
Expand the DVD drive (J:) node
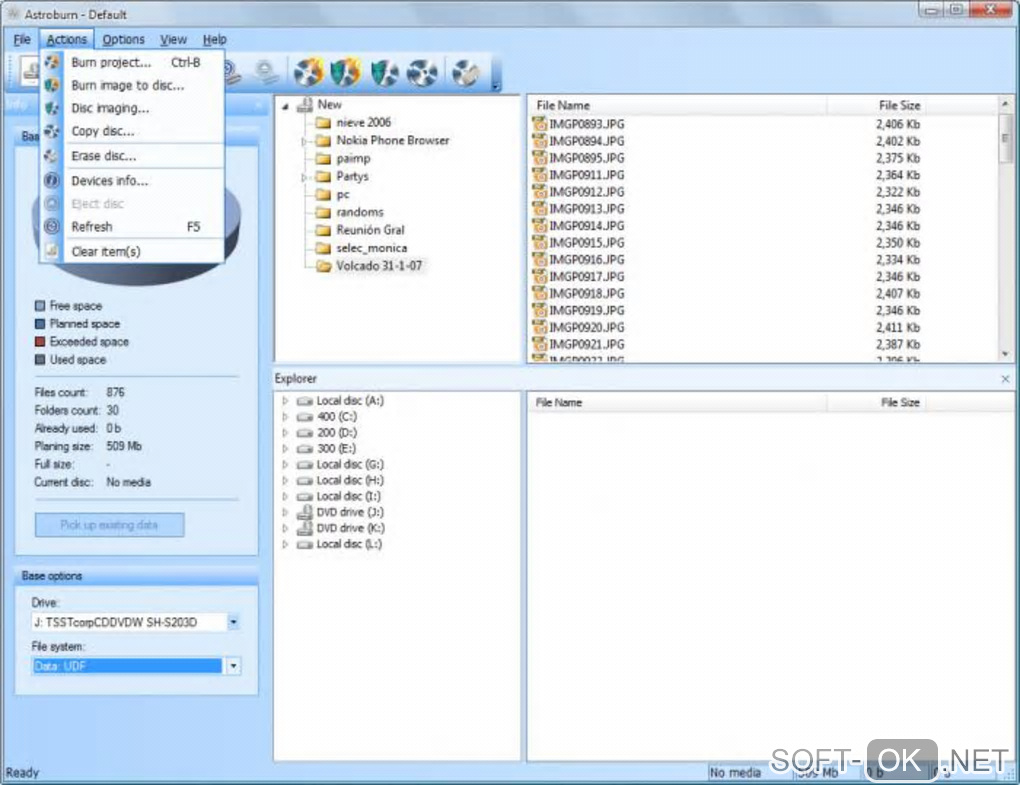click(285, 512)
